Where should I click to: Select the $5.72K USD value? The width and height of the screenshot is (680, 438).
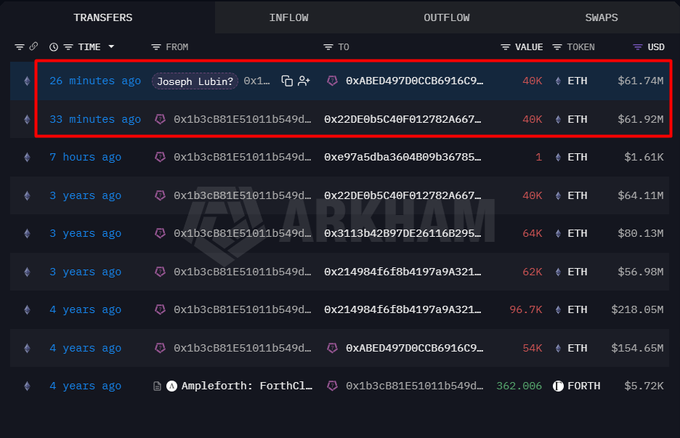[x=644, y=386]
